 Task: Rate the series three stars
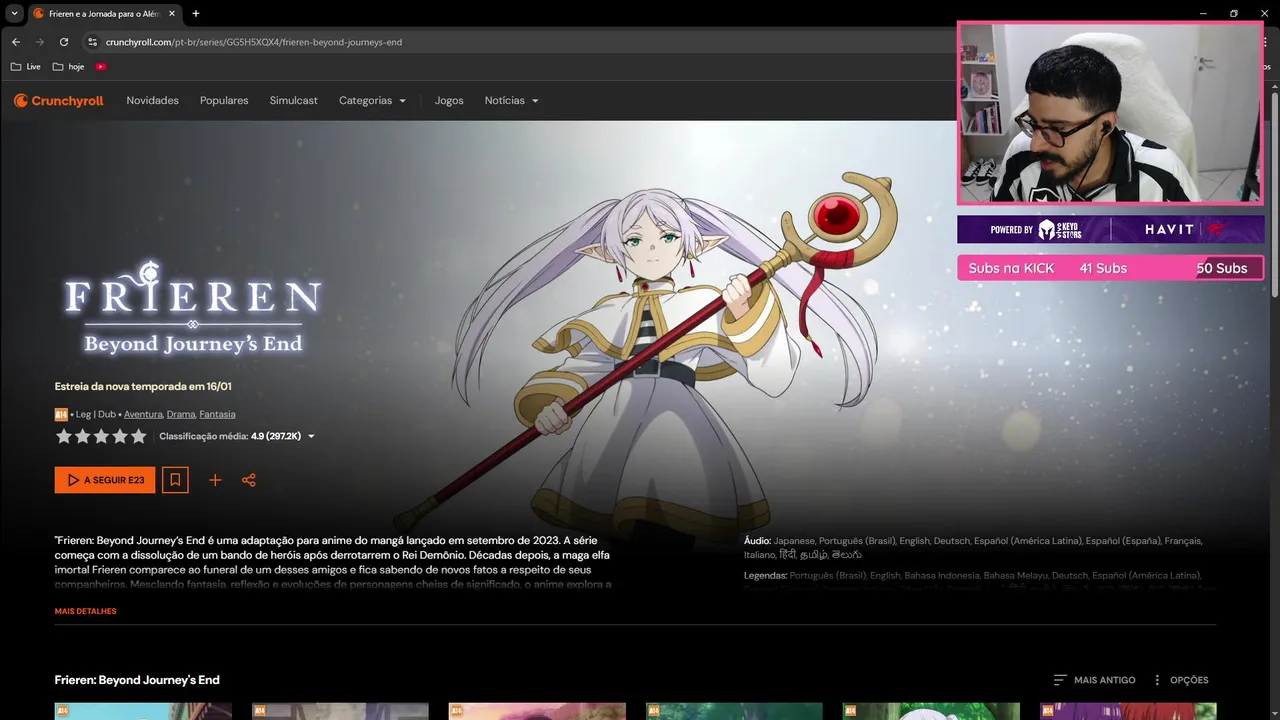(101, 436)
